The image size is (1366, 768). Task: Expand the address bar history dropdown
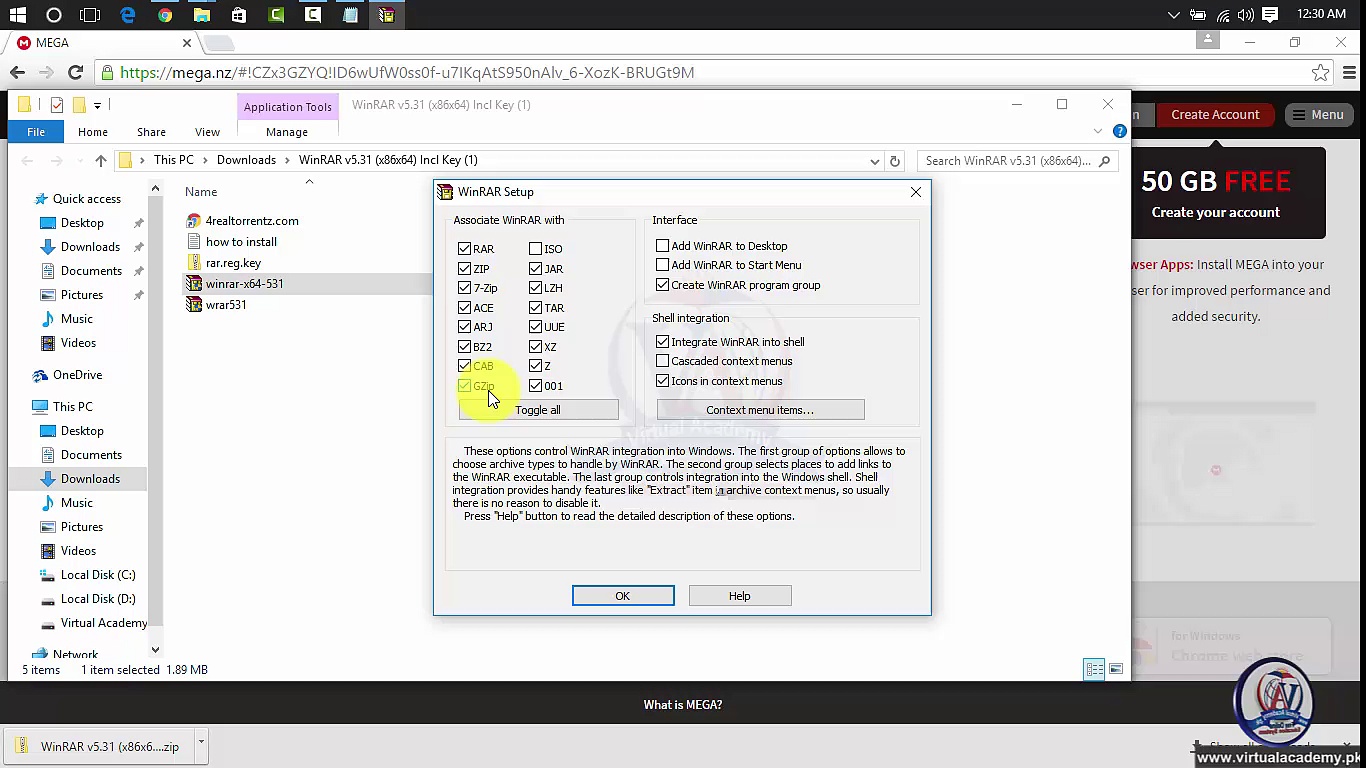874,161
